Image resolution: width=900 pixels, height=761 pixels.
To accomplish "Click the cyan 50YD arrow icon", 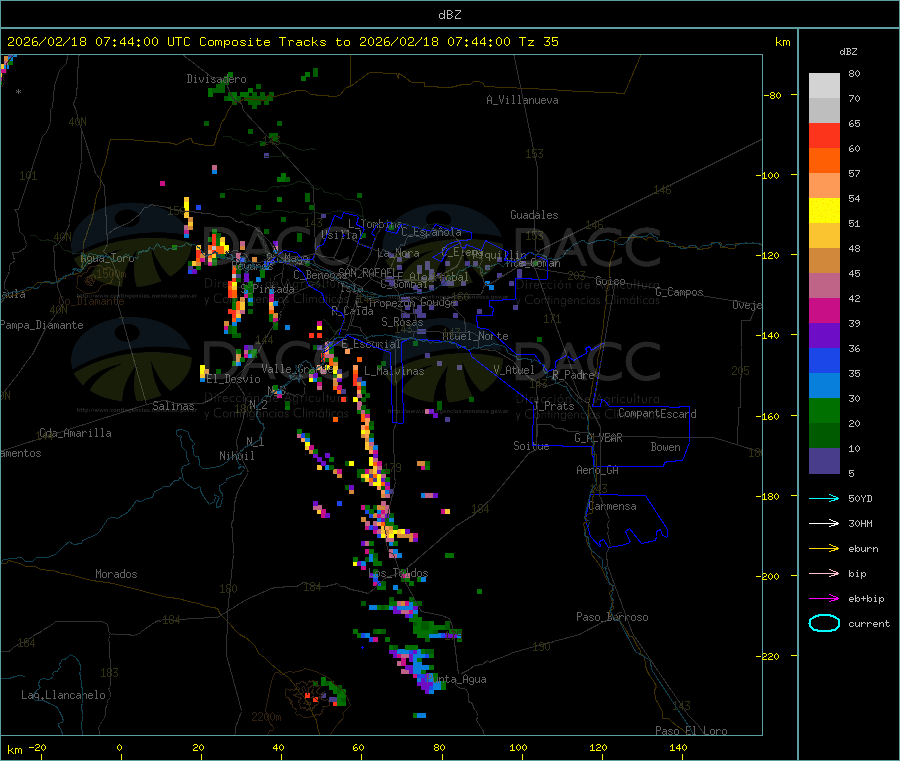I will (x=824, y=498).
